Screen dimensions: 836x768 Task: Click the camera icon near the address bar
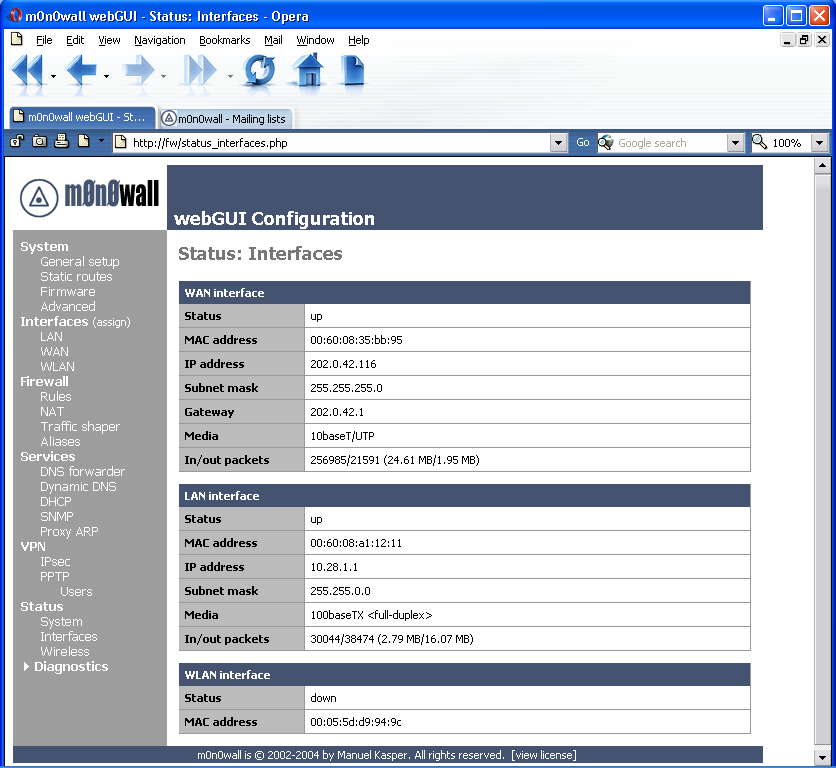[x=38, y=142]
